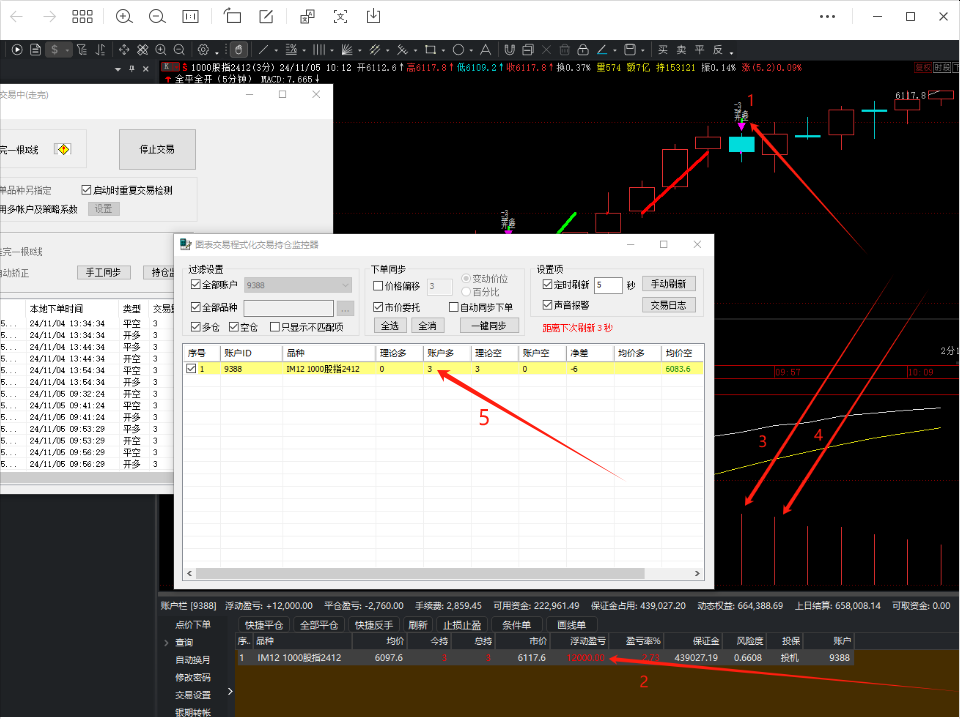Viewport: 960px width, 719px height.
Task: Click the rotate image icon
Action: [233, 17]
